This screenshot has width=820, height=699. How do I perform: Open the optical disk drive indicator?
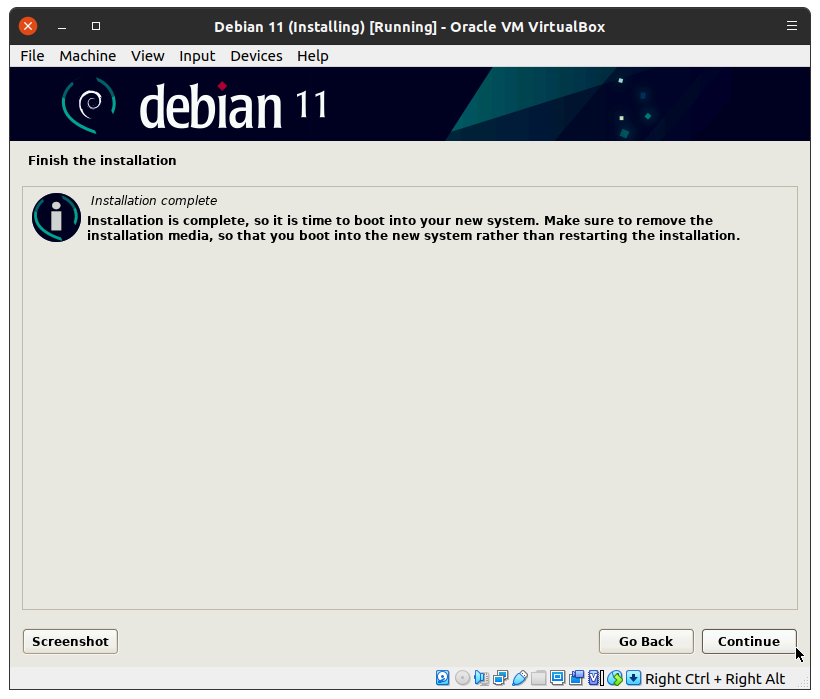pos(462,678)
